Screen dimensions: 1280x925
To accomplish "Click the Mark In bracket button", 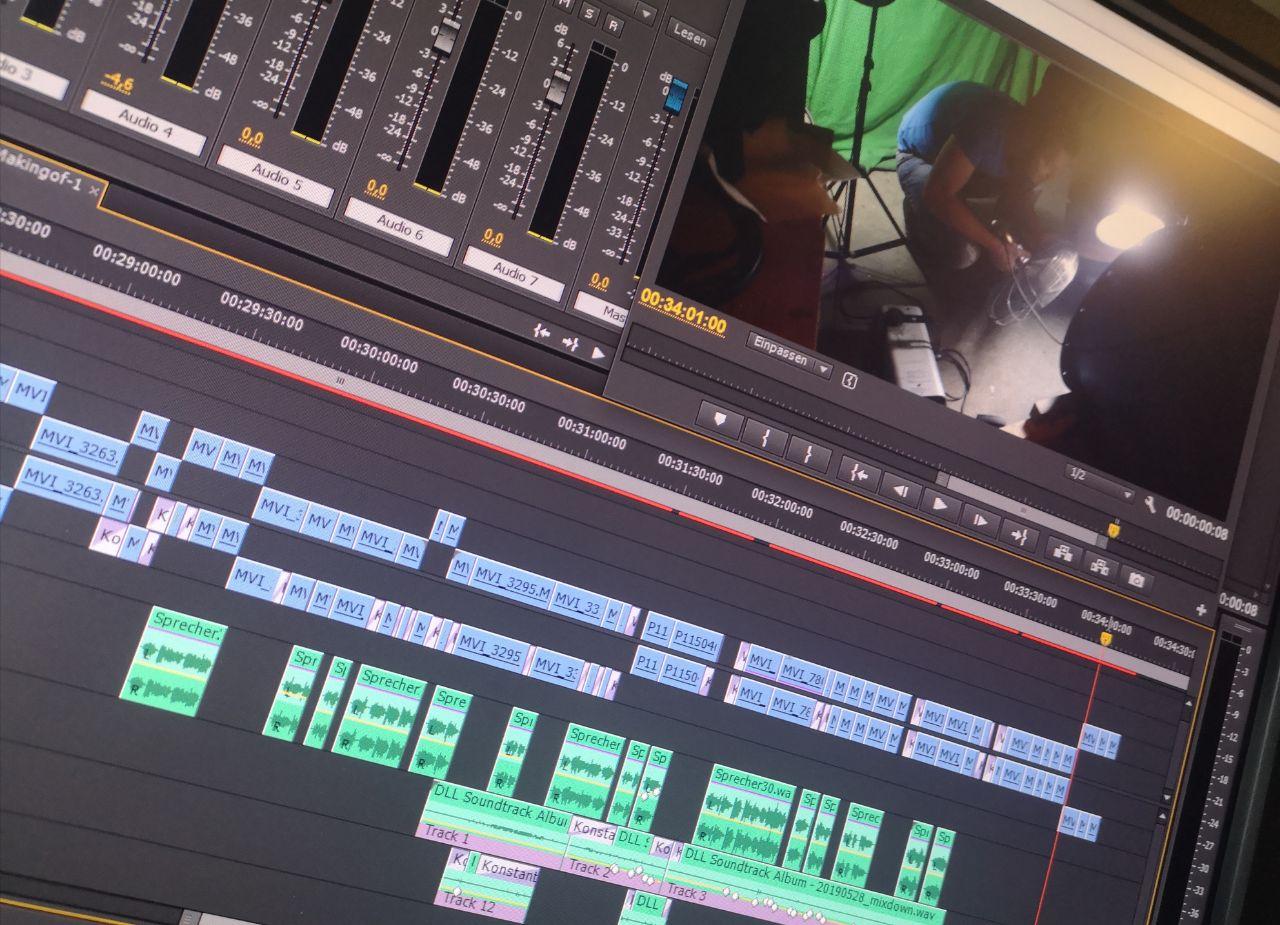I will 763,436.
